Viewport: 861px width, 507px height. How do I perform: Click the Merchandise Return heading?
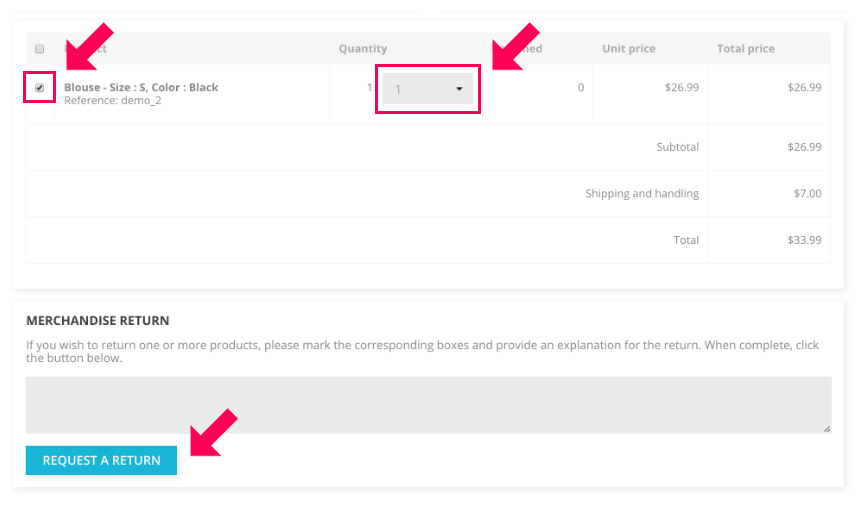(98, 321)
